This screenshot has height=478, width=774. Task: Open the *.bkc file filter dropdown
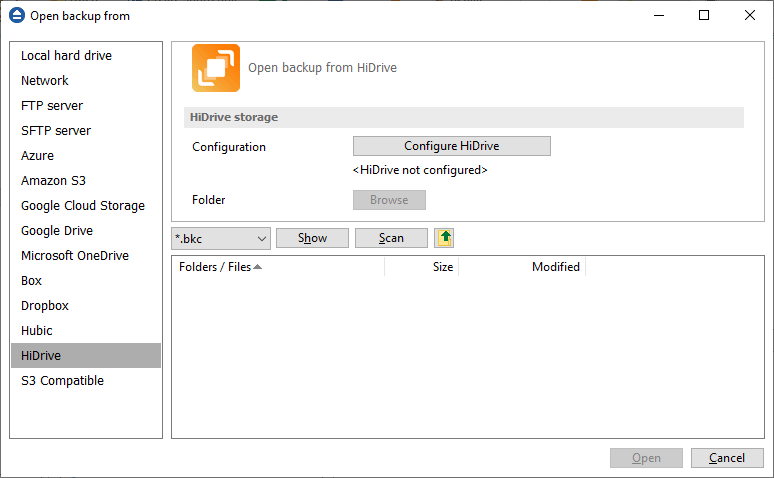(x=221, y=239)
